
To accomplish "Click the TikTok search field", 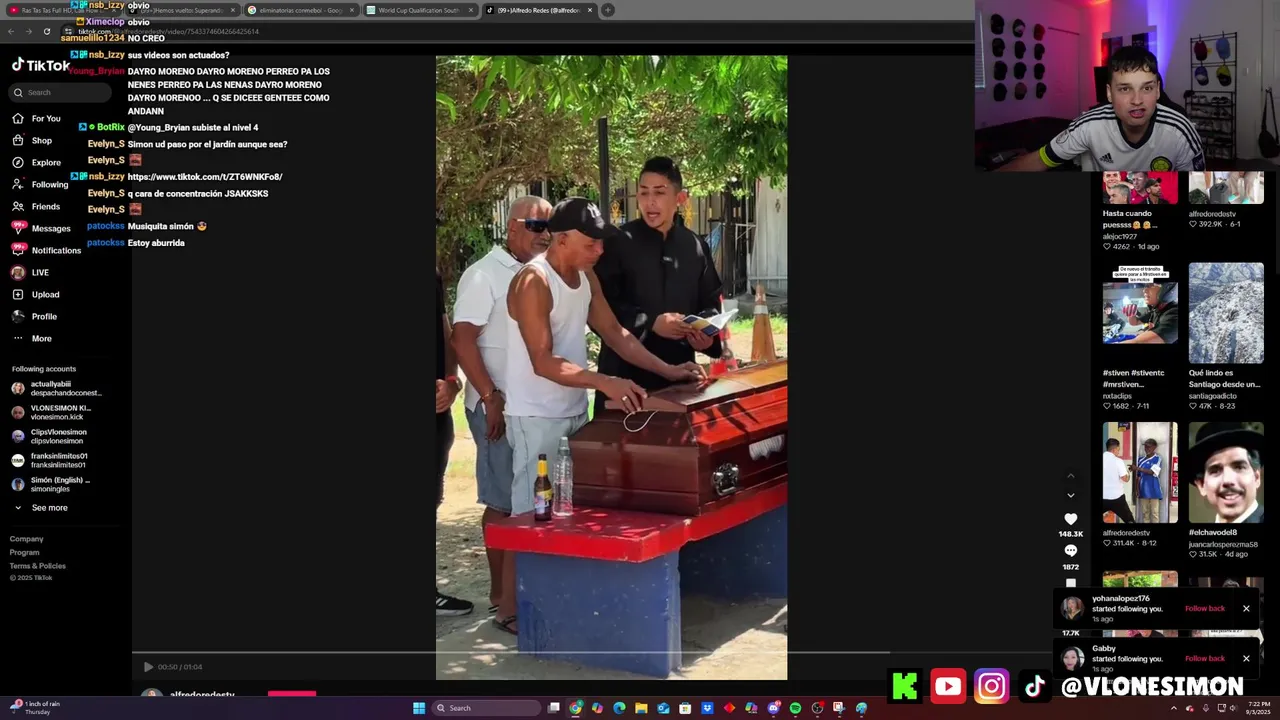I will [60, 92].
